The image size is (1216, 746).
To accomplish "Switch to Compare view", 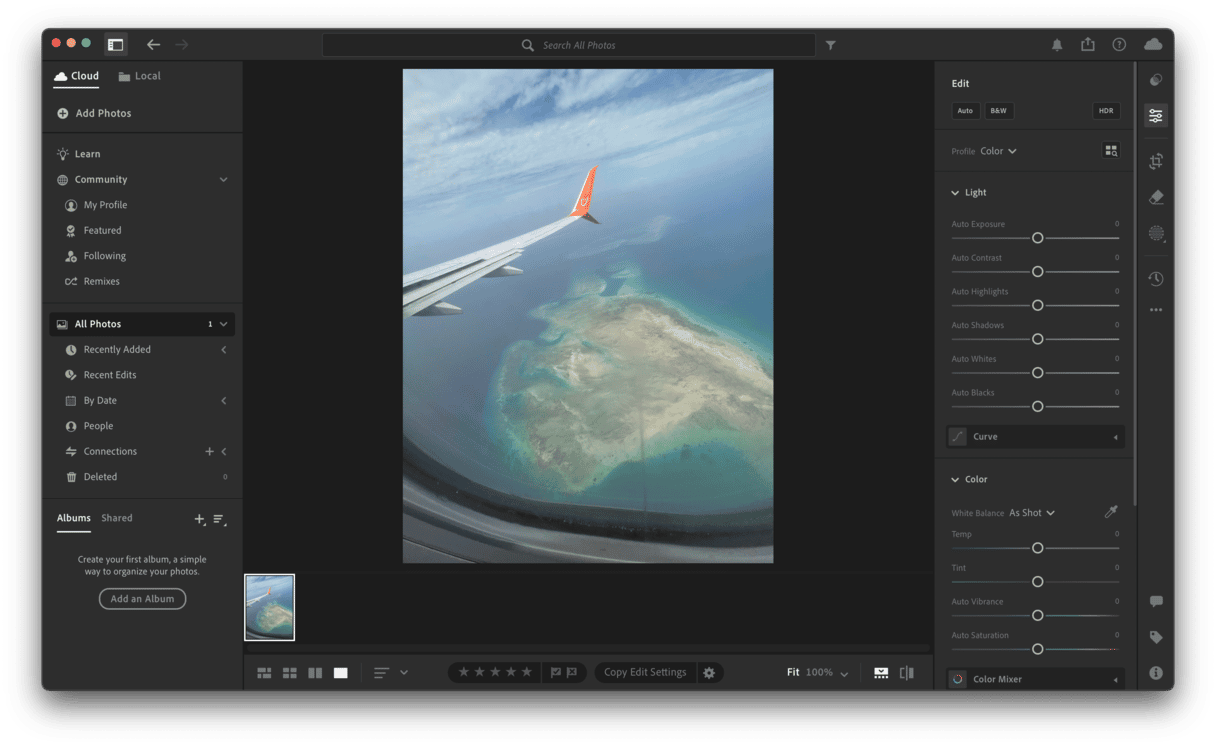I will [x=315, y=673].
